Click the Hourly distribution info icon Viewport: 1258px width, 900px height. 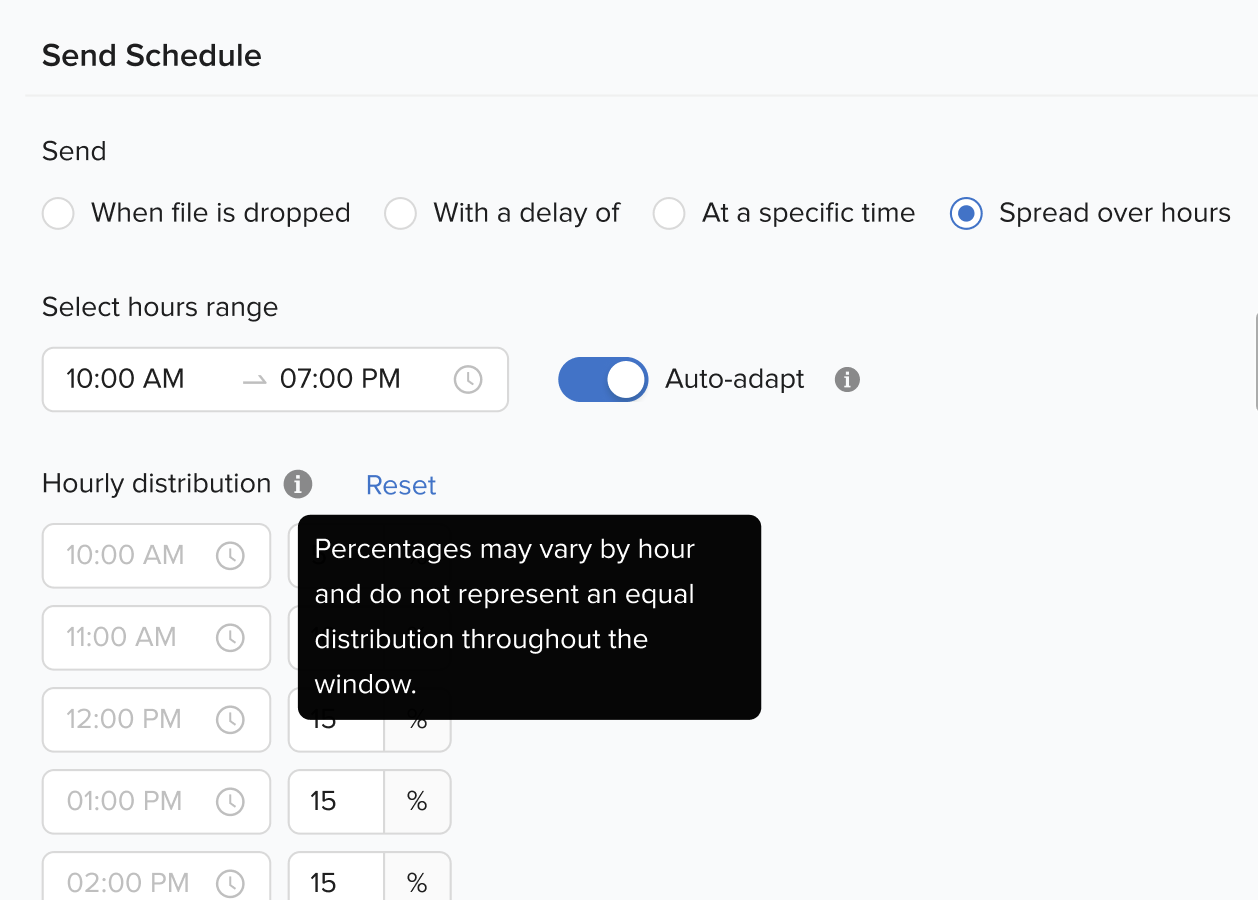point(297,485)
